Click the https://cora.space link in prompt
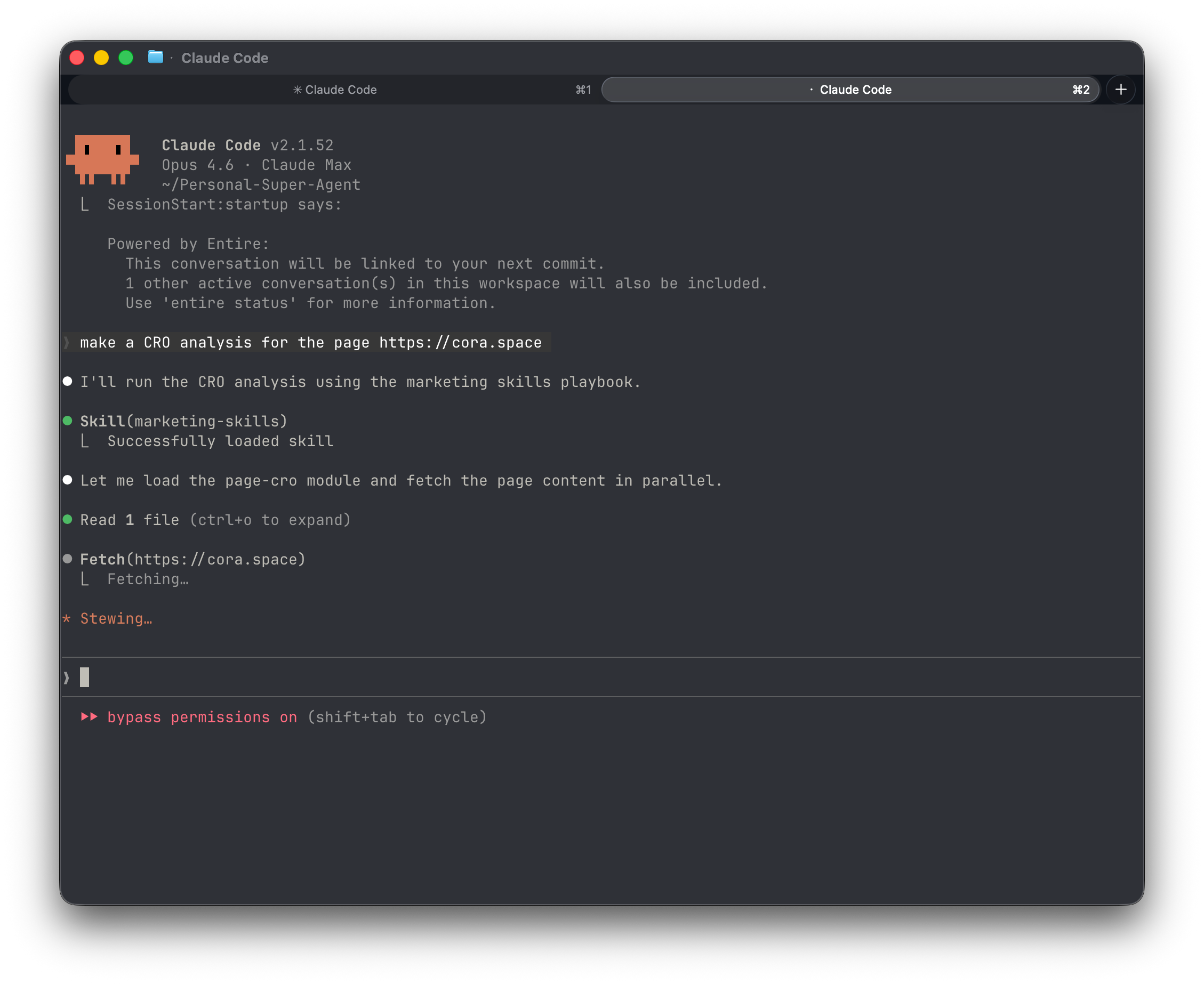 [460, 342]
